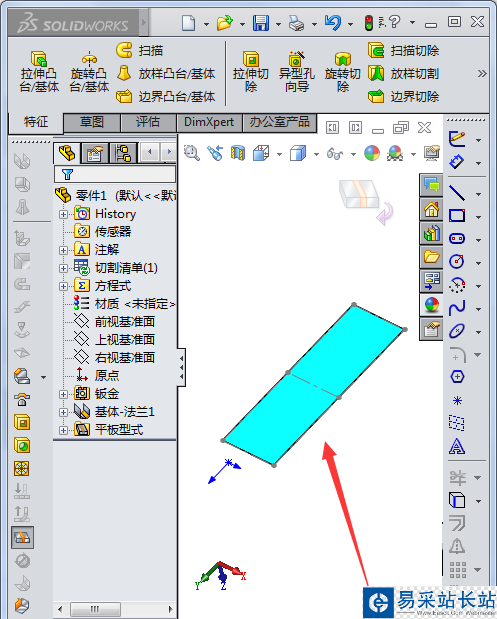Click the Open file folder icon

(x=225, y=23)
